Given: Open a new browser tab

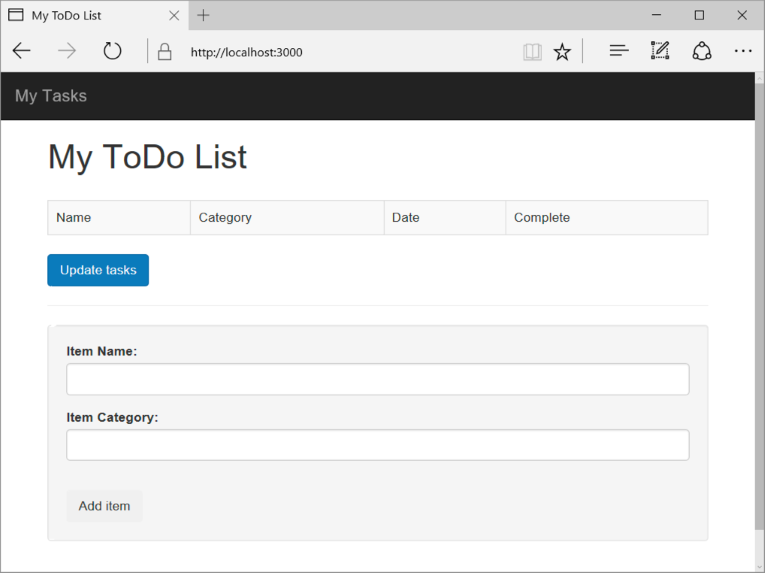Looking at the screenshot, I should [x=204, y=15].
